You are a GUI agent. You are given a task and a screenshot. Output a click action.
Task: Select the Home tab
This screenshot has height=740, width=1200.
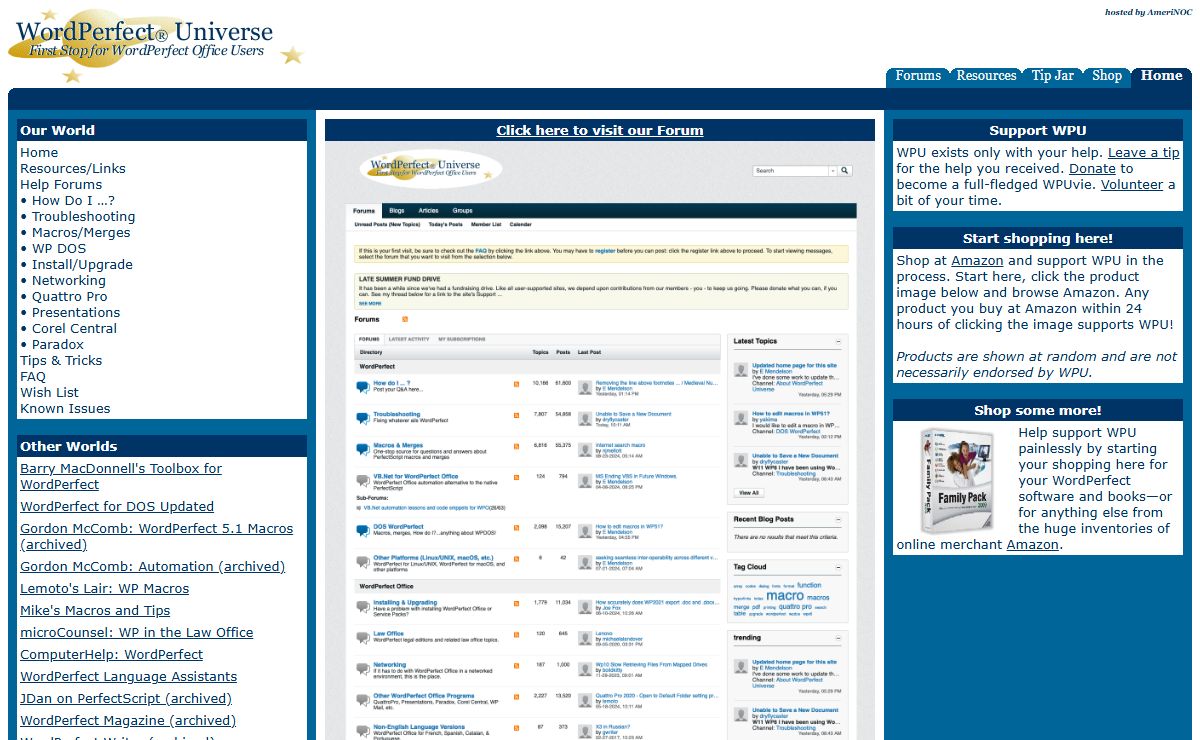click(x=1161, y=76)
